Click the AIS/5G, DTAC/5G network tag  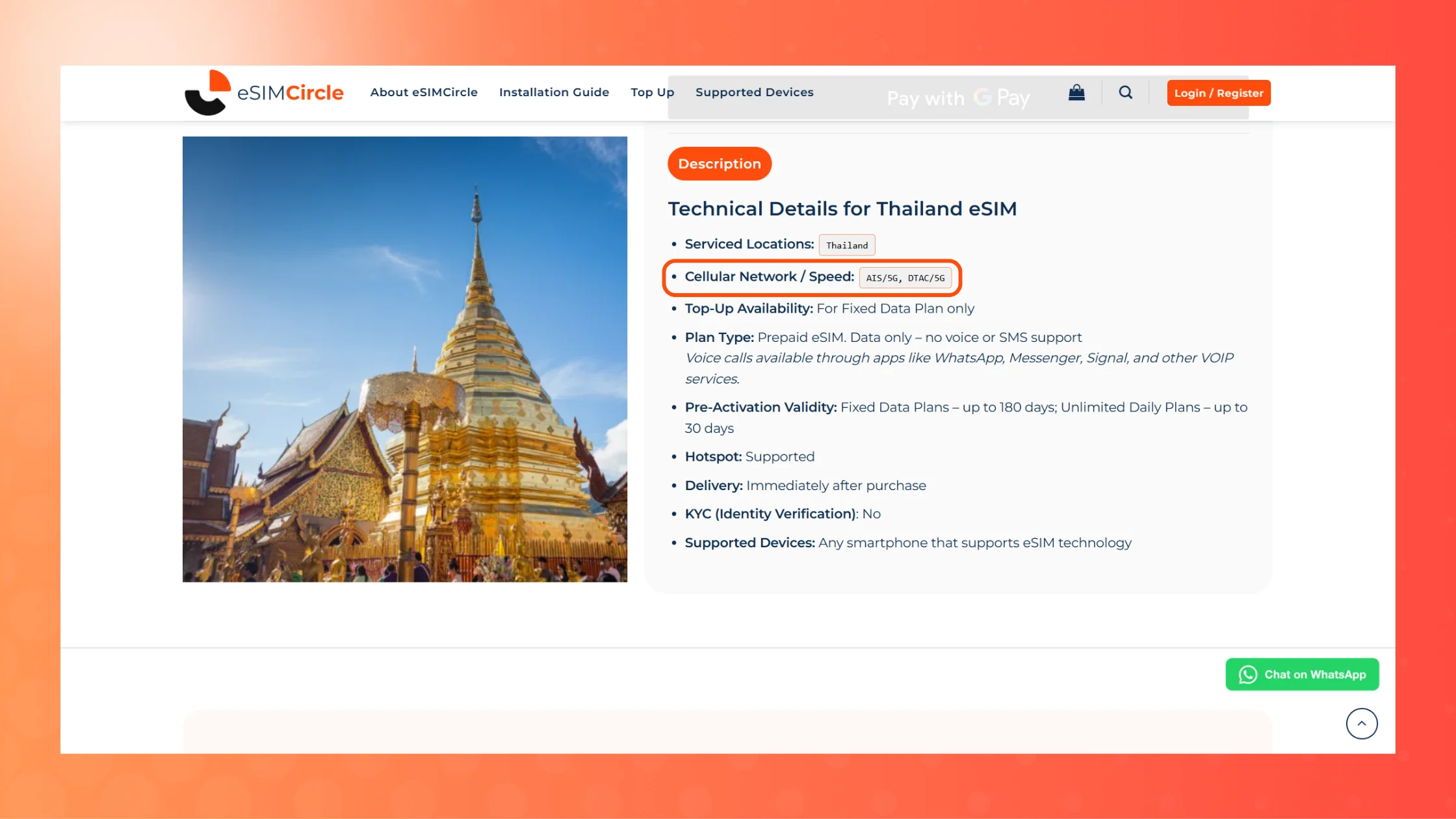[905, 278]
